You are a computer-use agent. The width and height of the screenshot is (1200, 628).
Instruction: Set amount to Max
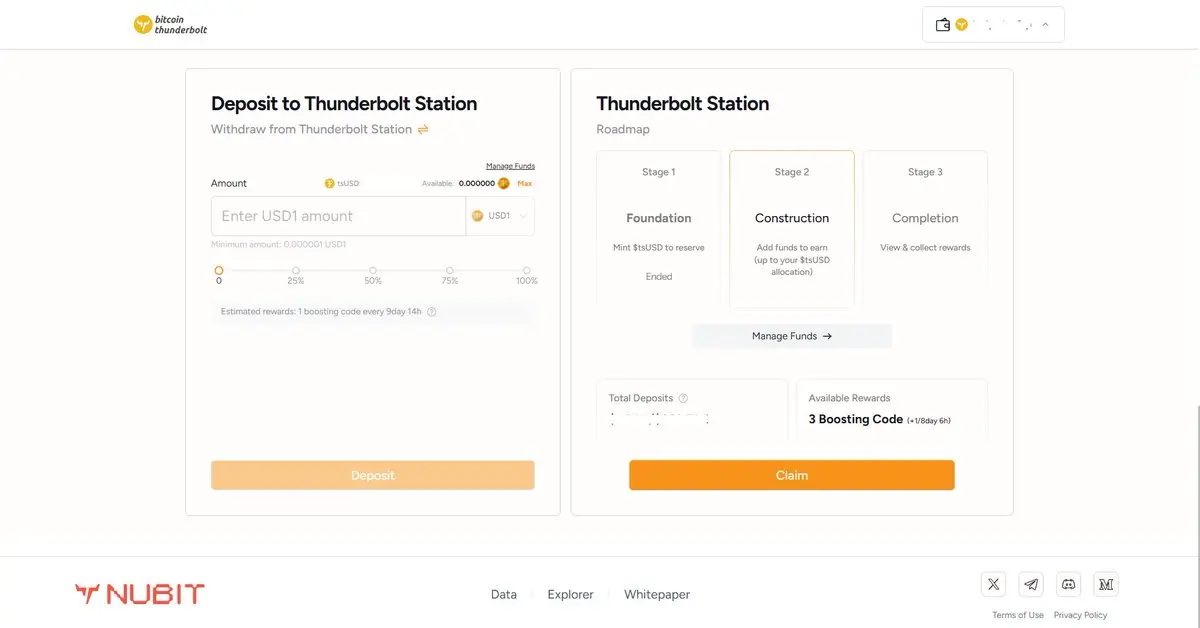tap(525, 184)
